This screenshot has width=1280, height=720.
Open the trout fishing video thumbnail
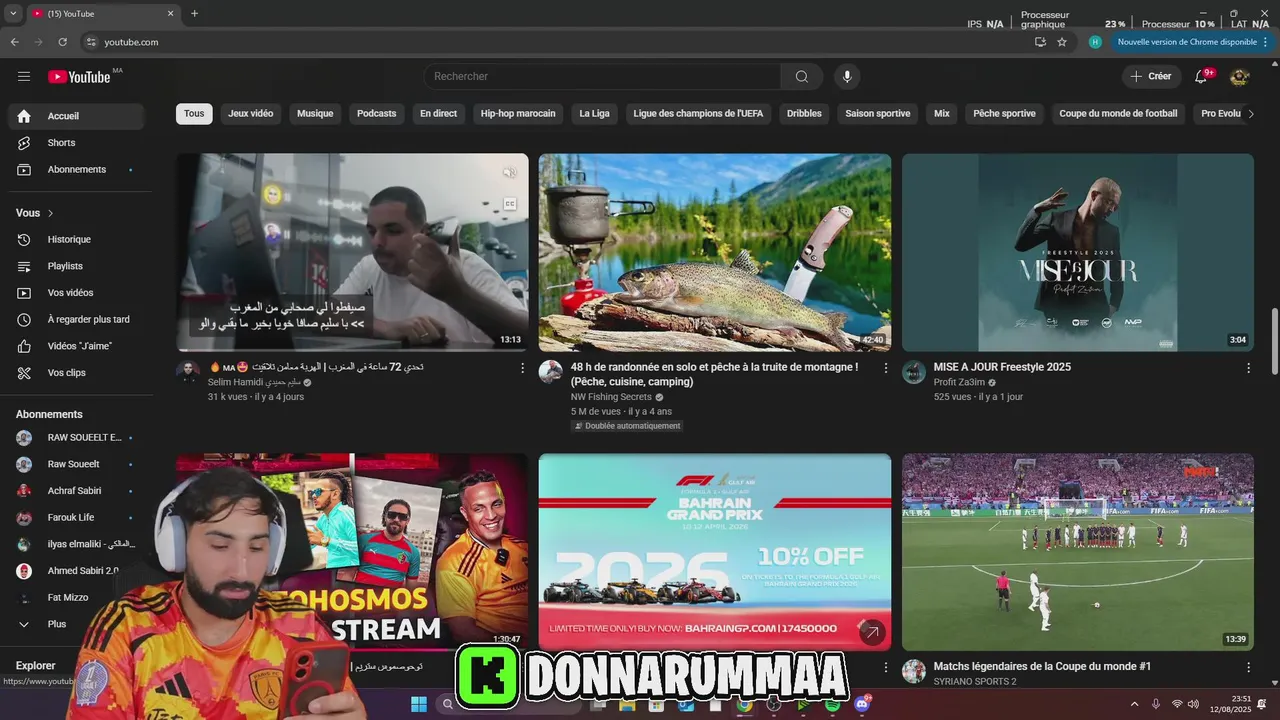pos(715,252)
